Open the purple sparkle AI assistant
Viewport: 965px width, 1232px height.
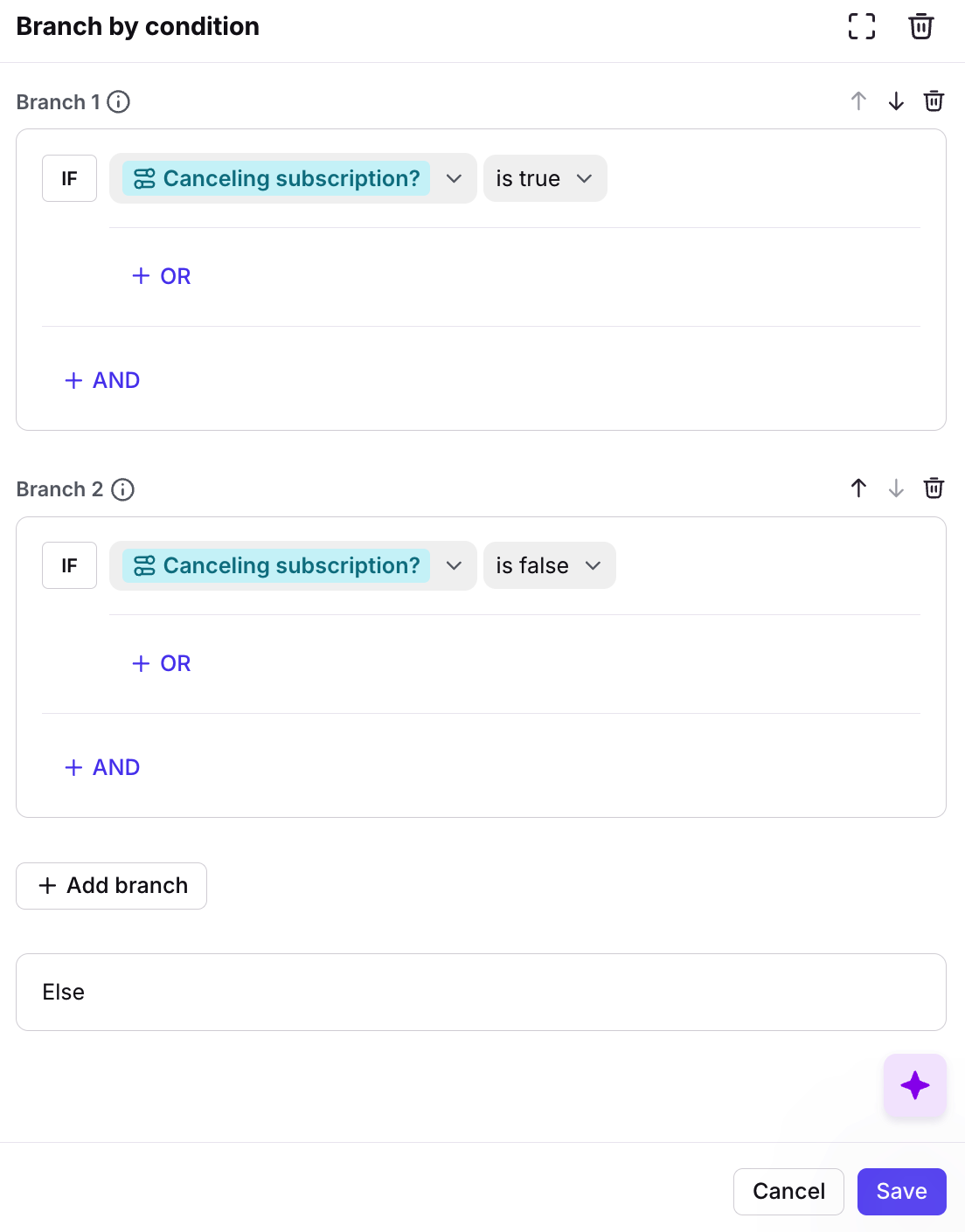click(914, 1085)
